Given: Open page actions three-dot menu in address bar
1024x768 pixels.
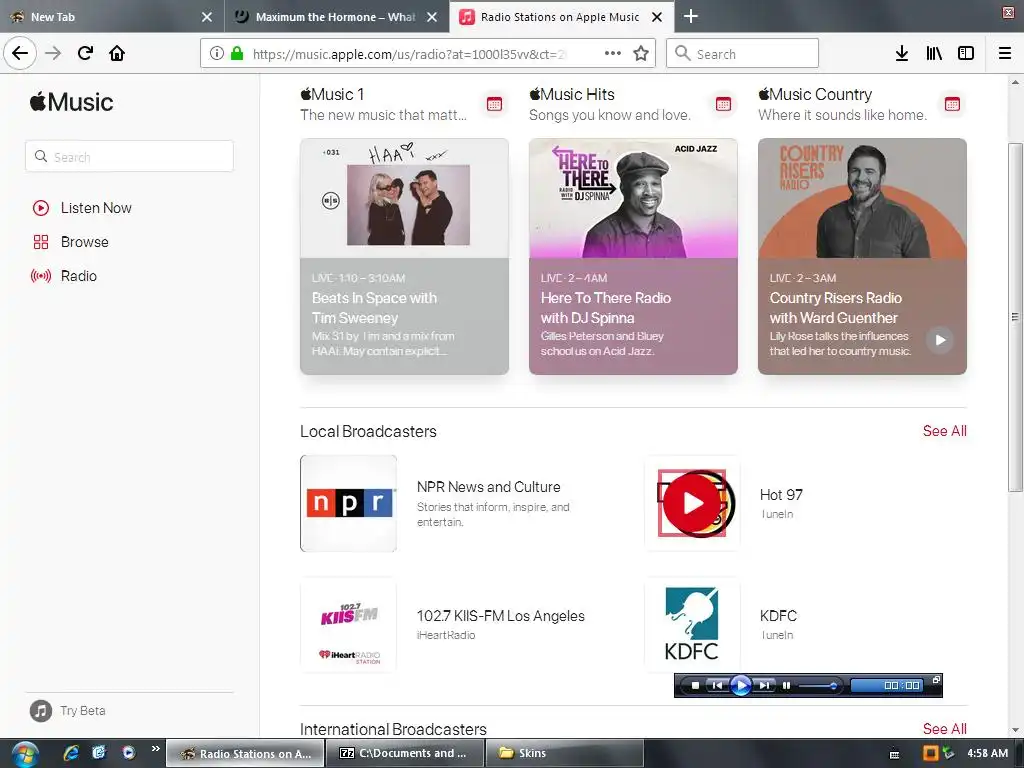Looking at the screenshot, I should 613,53.
